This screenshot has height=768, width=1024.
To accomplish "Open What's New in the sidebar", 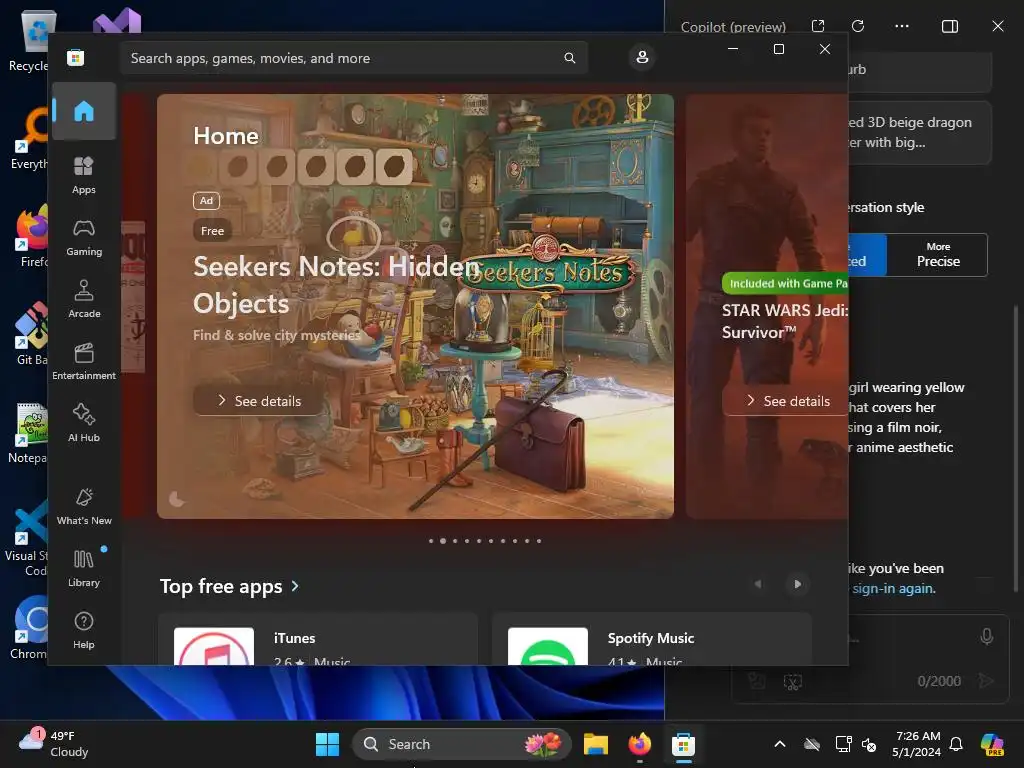I will (x=84, y=506).
